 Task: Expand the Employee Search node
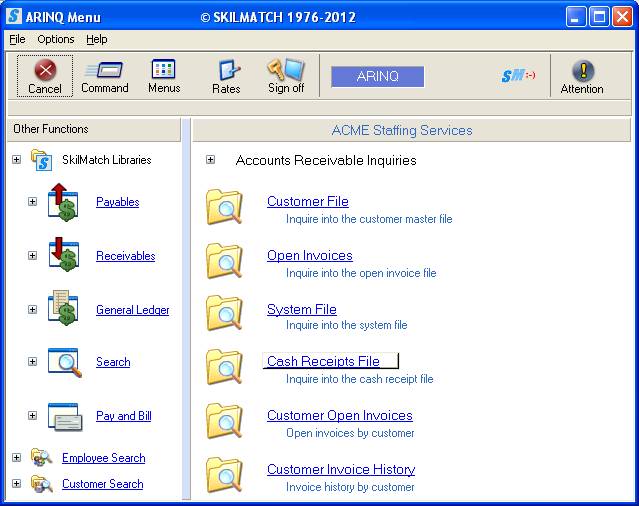click(x=16, y=457)
